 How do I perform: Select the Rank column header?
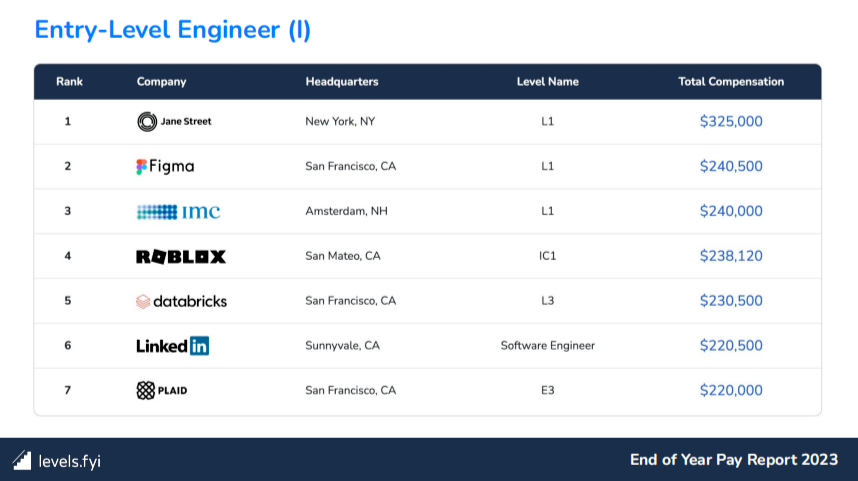click(69, 82)
